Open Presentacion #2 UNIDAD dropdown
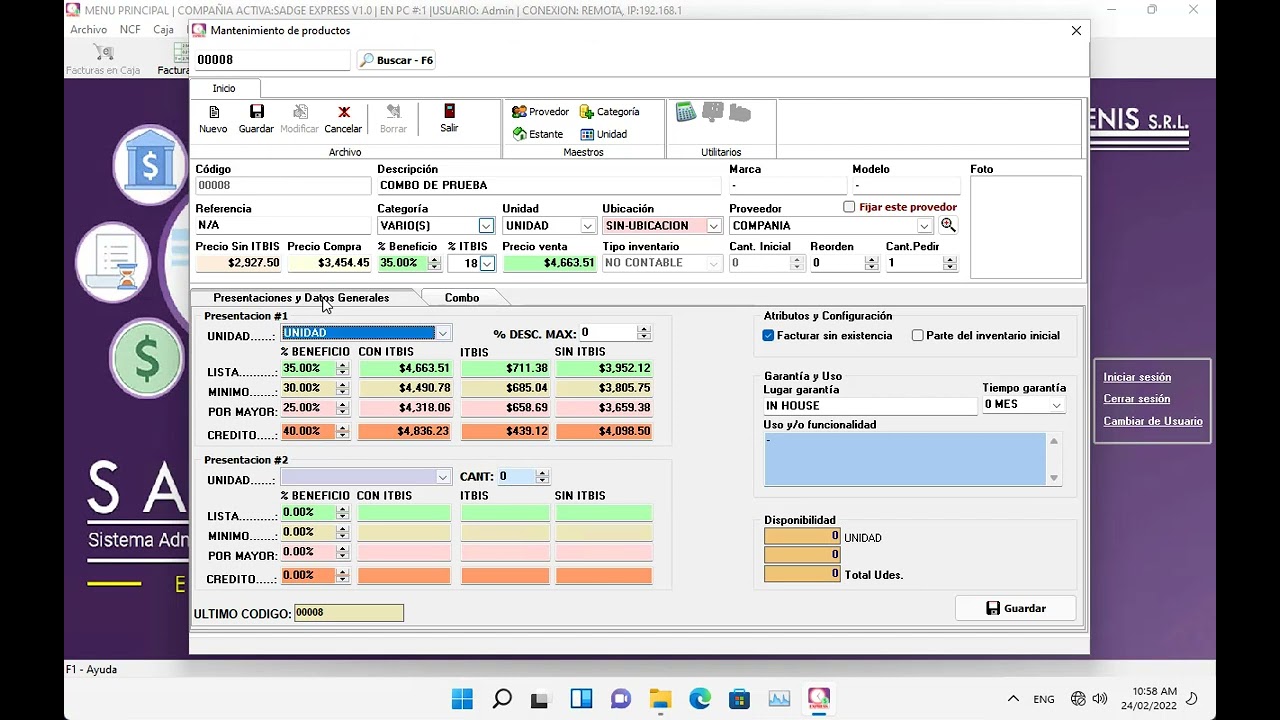Screen dimensions: 1280x720 click(x=442, y=477)
